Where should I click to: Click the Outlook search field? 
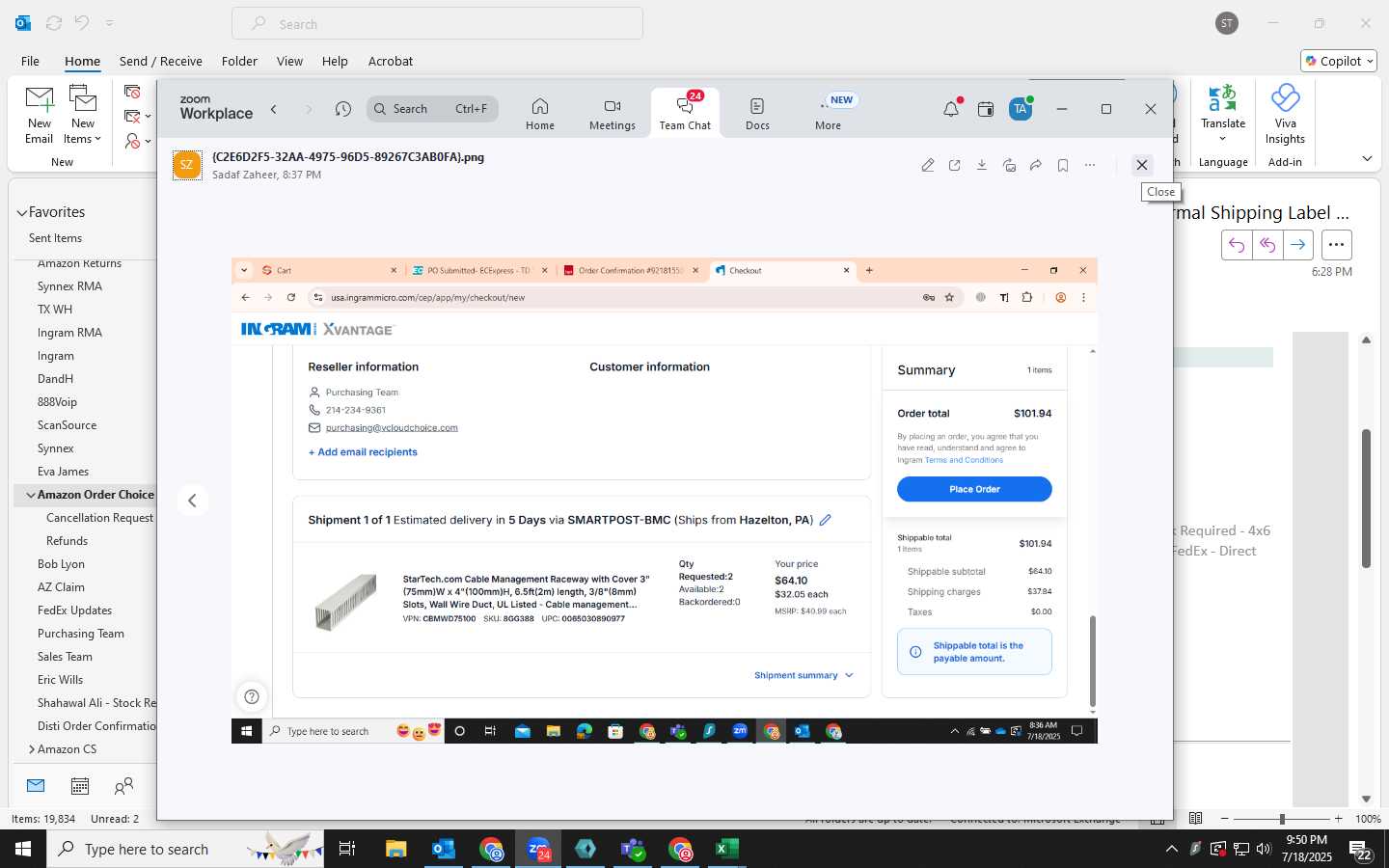pyautogui.click(x=437, y=24)
